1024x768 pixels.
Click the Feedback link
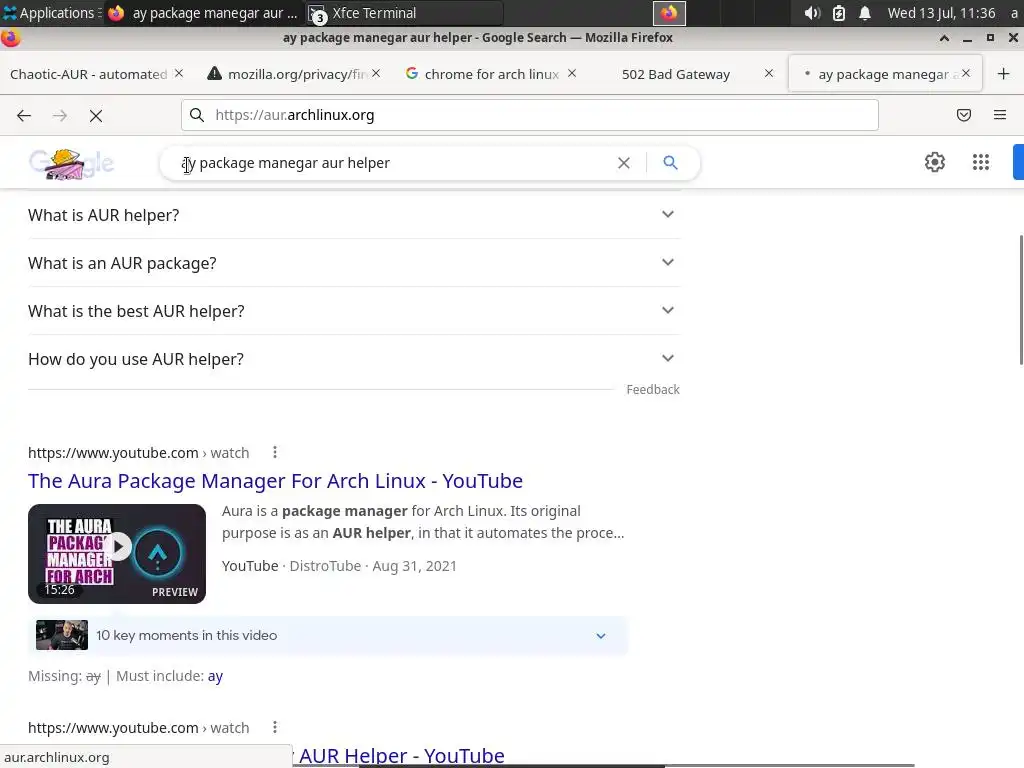[x=653, y=390]
